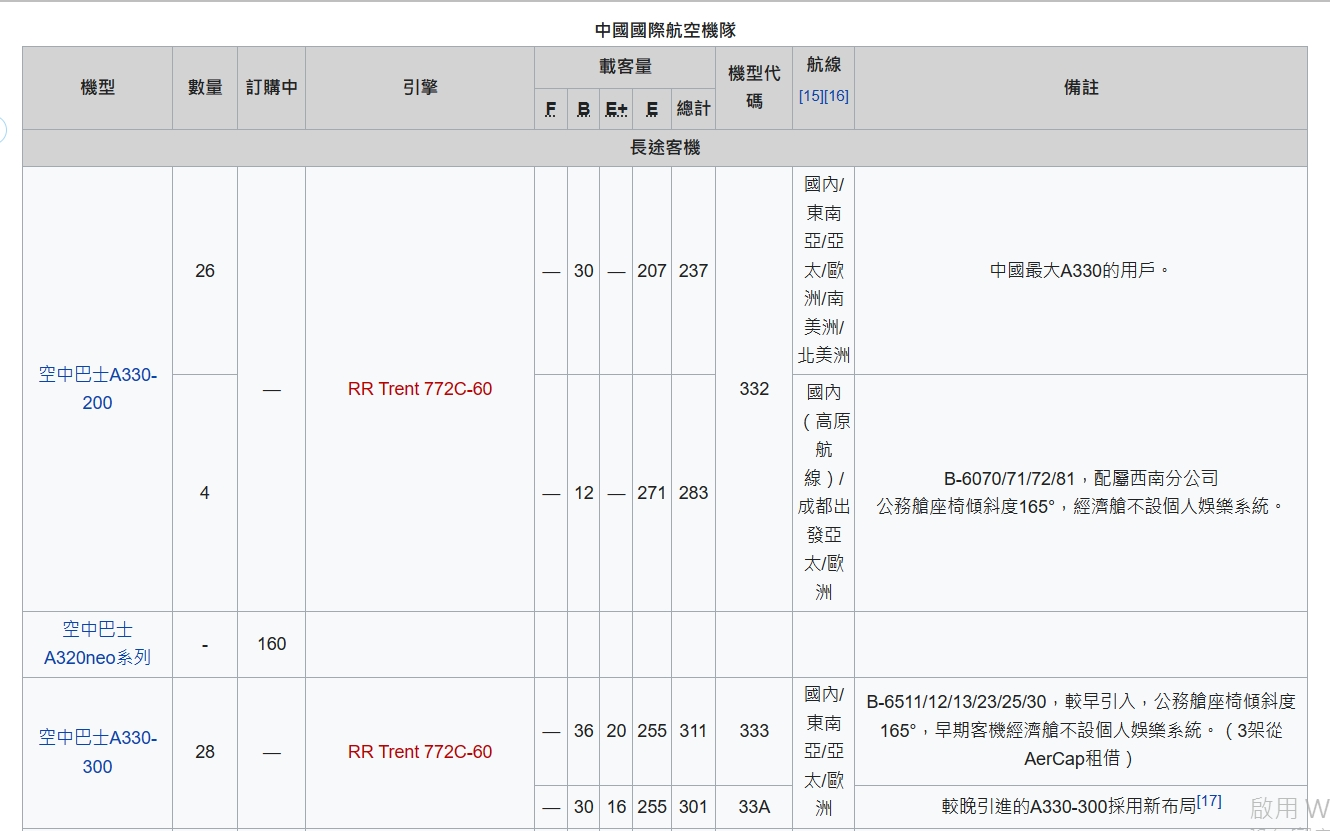Click the business seat count 36
The height and width of the screenshot is (831, 1330).
pos(584,731)
